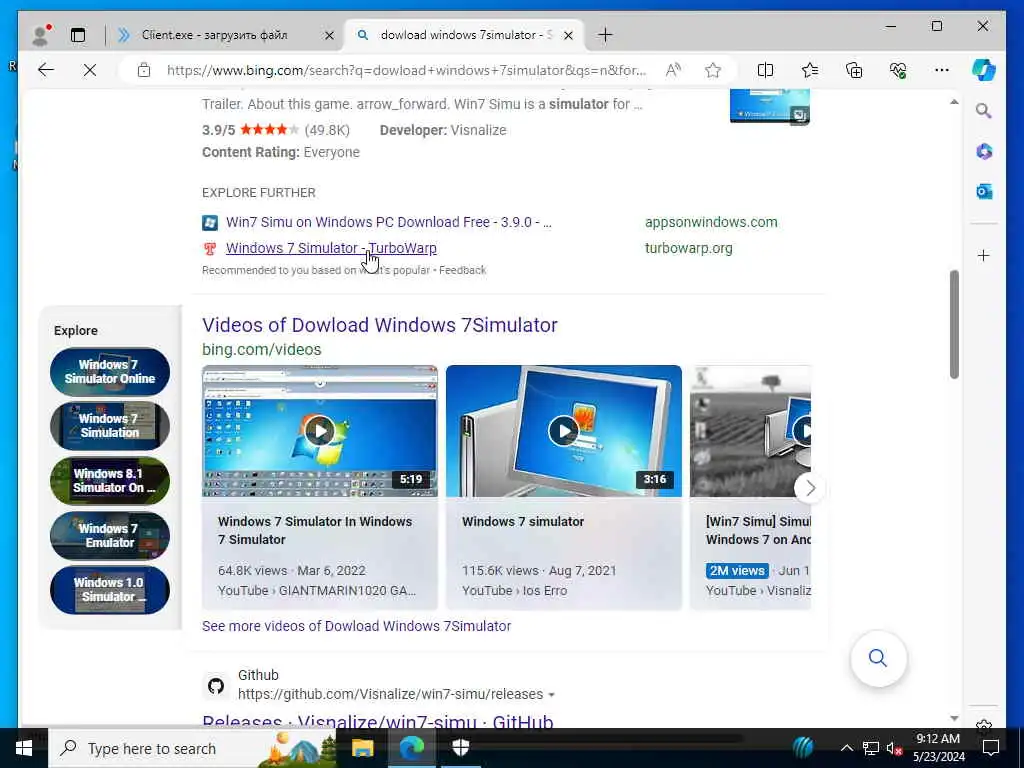Image resolution: width=1024 pixels, height=768 pixels.
Task: See more videos of Dowload Windows 7Simulator
Action: point(356,626)
